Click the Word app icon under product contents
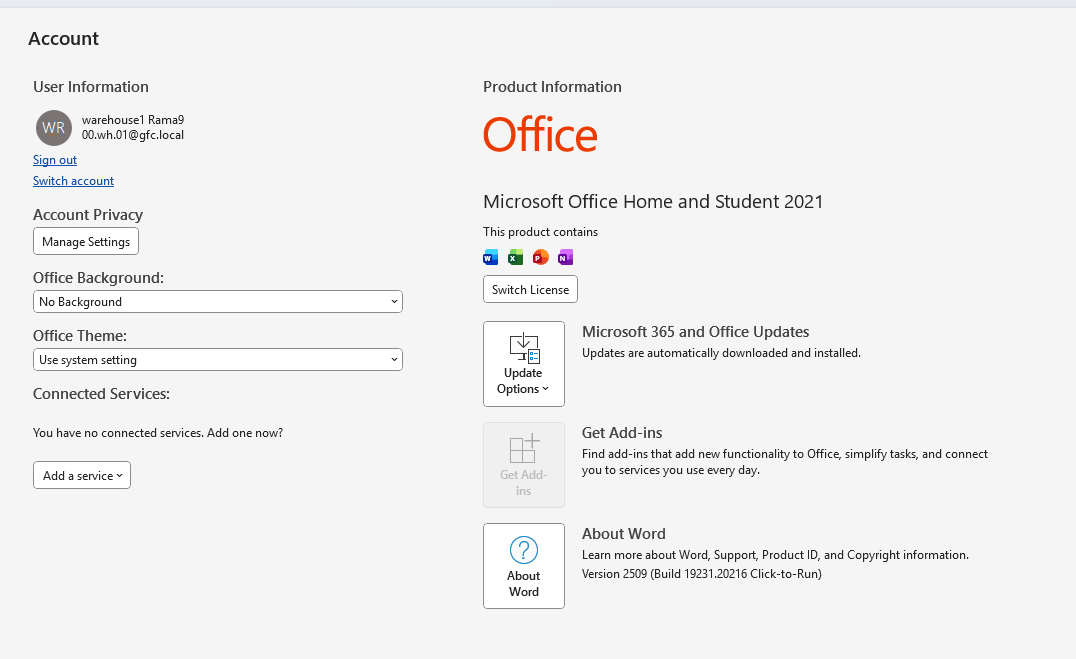 coord(490,257)
